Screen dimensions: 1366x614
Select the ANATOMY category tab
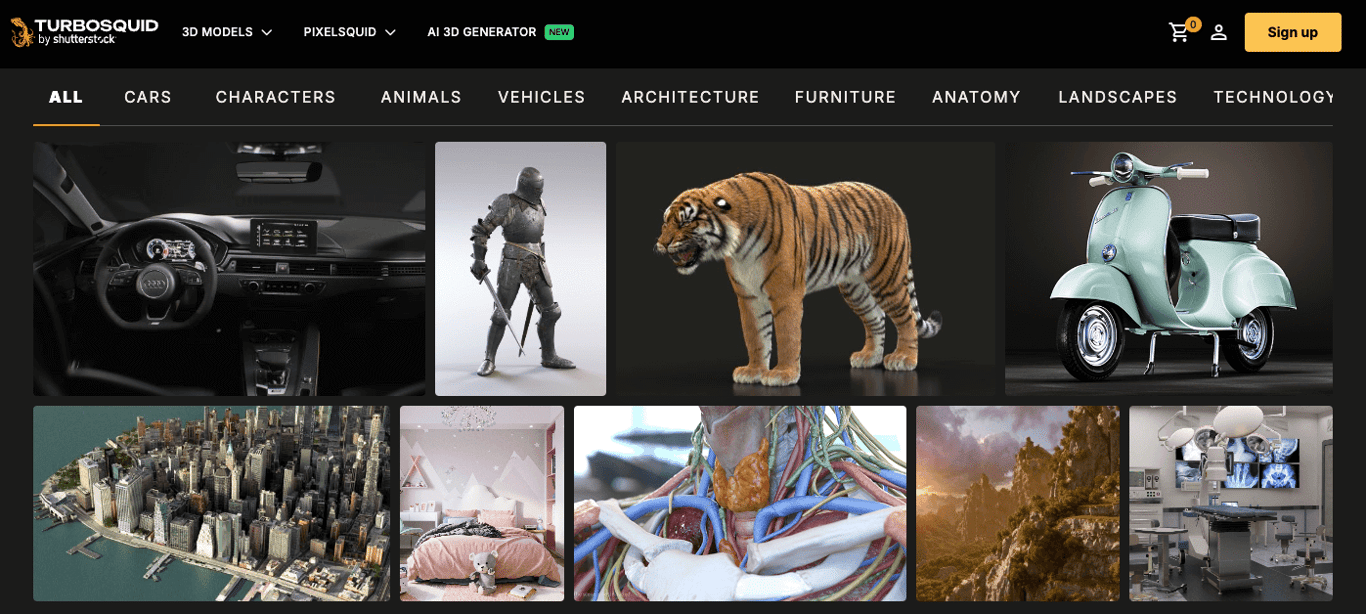976,97
